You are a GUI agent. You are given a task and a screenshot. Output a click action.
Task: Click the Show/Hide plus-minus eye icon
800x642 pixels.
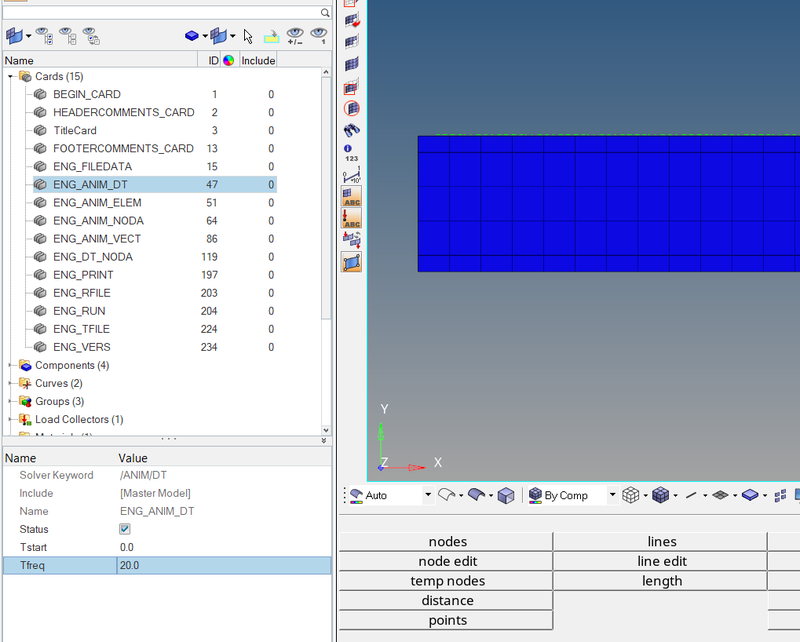pyautogui.click(x=296, y=37)
